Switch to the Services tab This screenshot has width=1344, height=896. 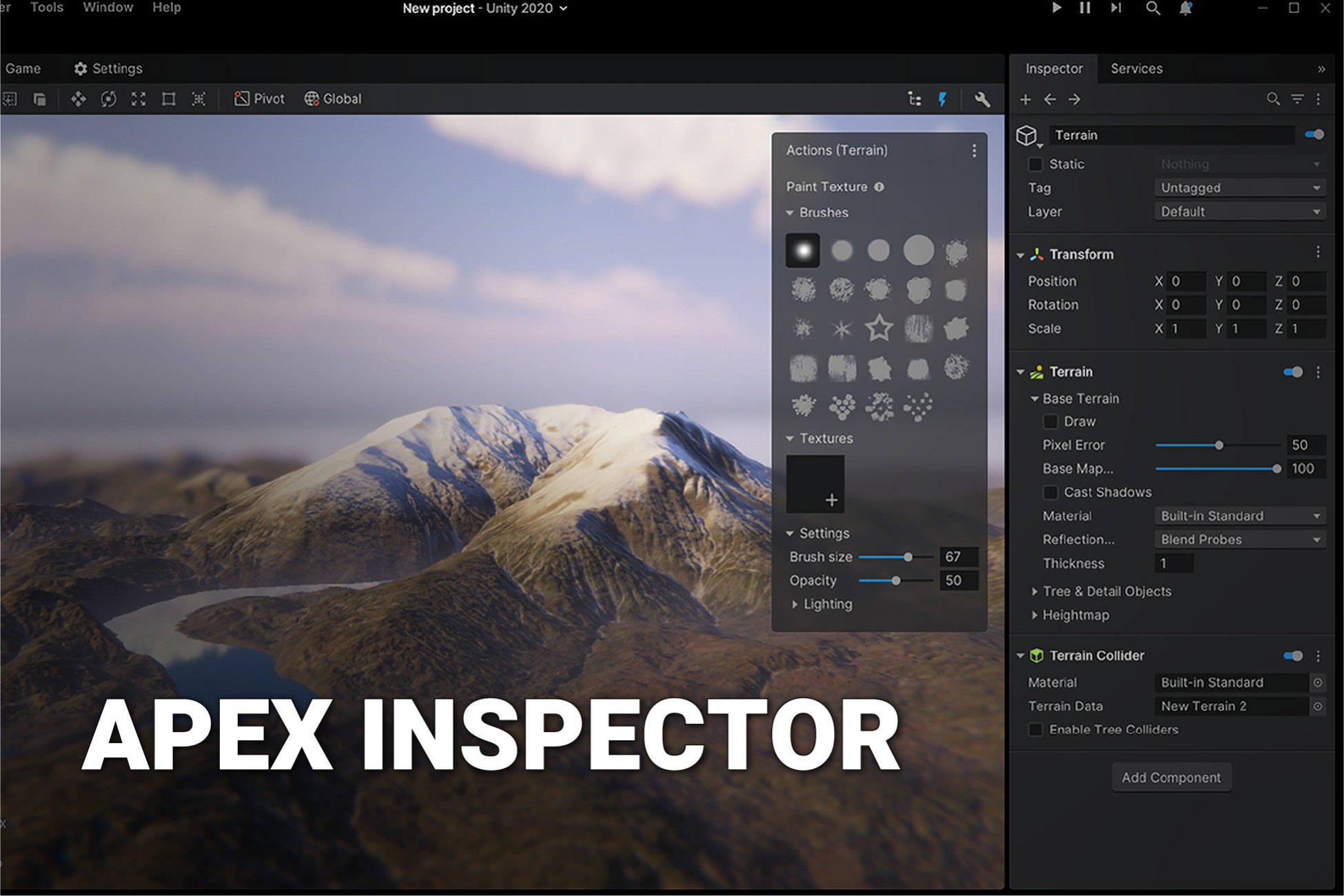1137,68
